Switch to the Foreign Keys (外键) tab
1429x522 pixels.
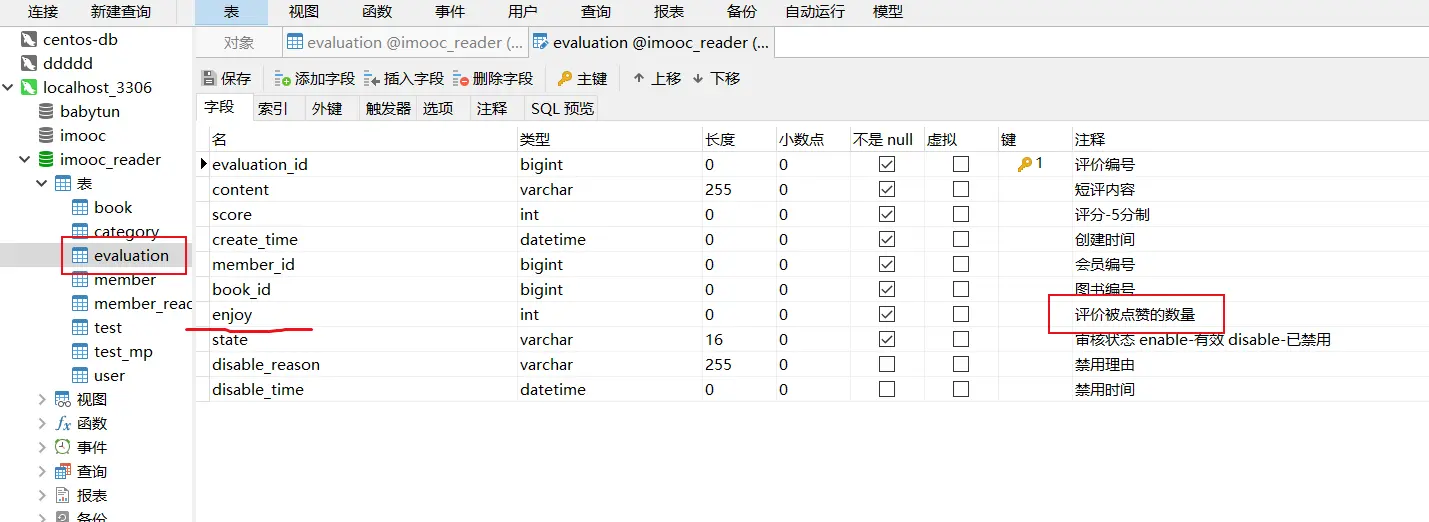coord(327,108)
